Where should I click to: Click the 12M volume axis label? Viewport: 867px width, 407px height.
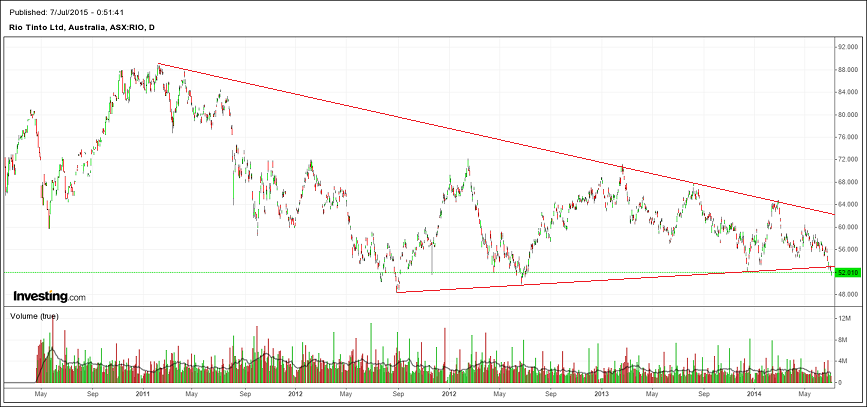[846, 317]
